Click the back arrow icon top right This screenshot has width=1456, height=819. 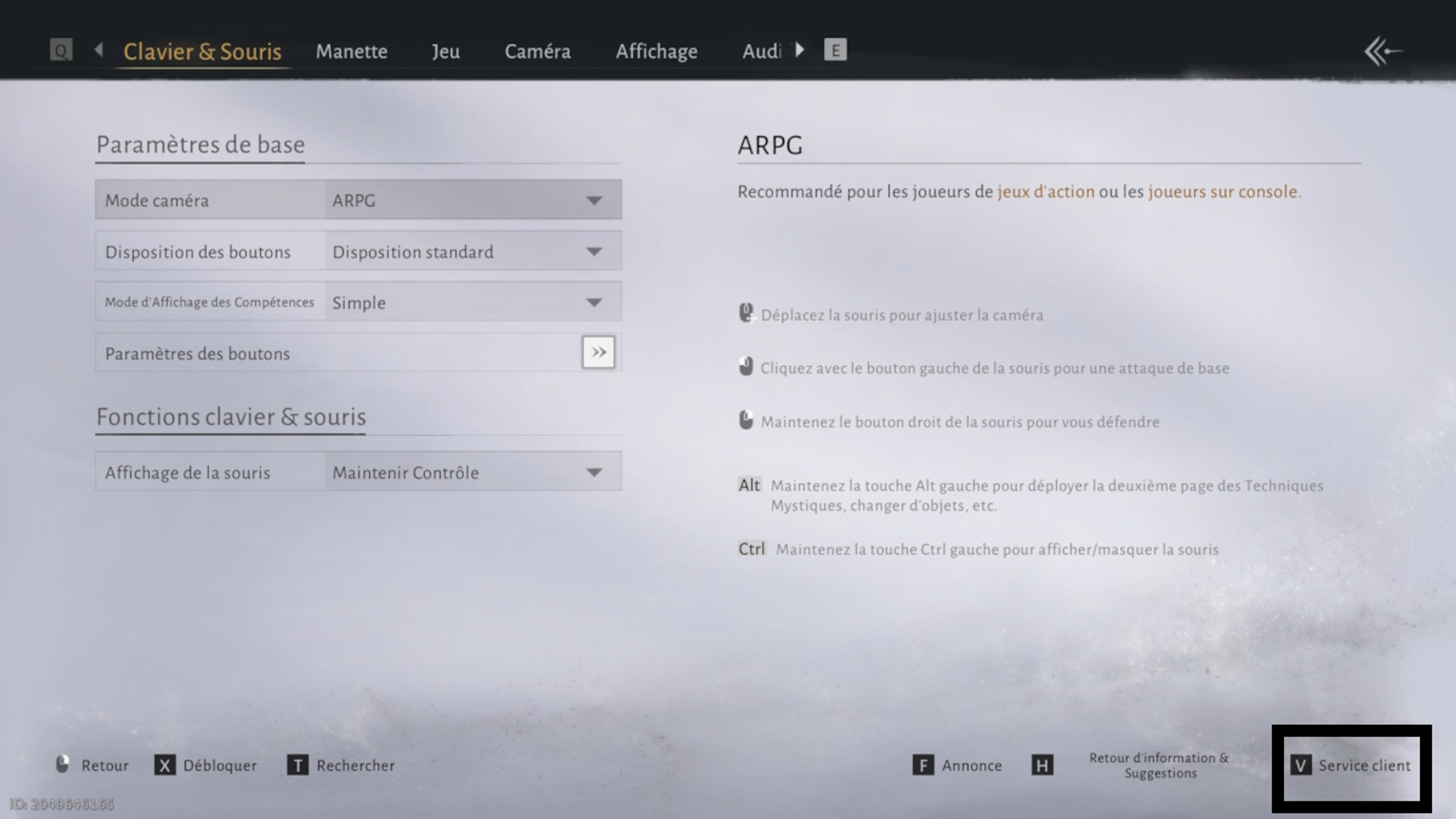pyautogui.click(x=1383, y=51)
